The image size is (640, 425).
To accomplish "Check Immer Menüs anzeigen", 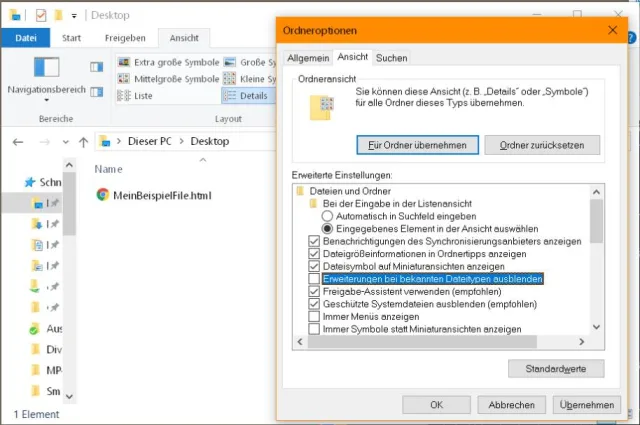I will (x=313, y=316).
